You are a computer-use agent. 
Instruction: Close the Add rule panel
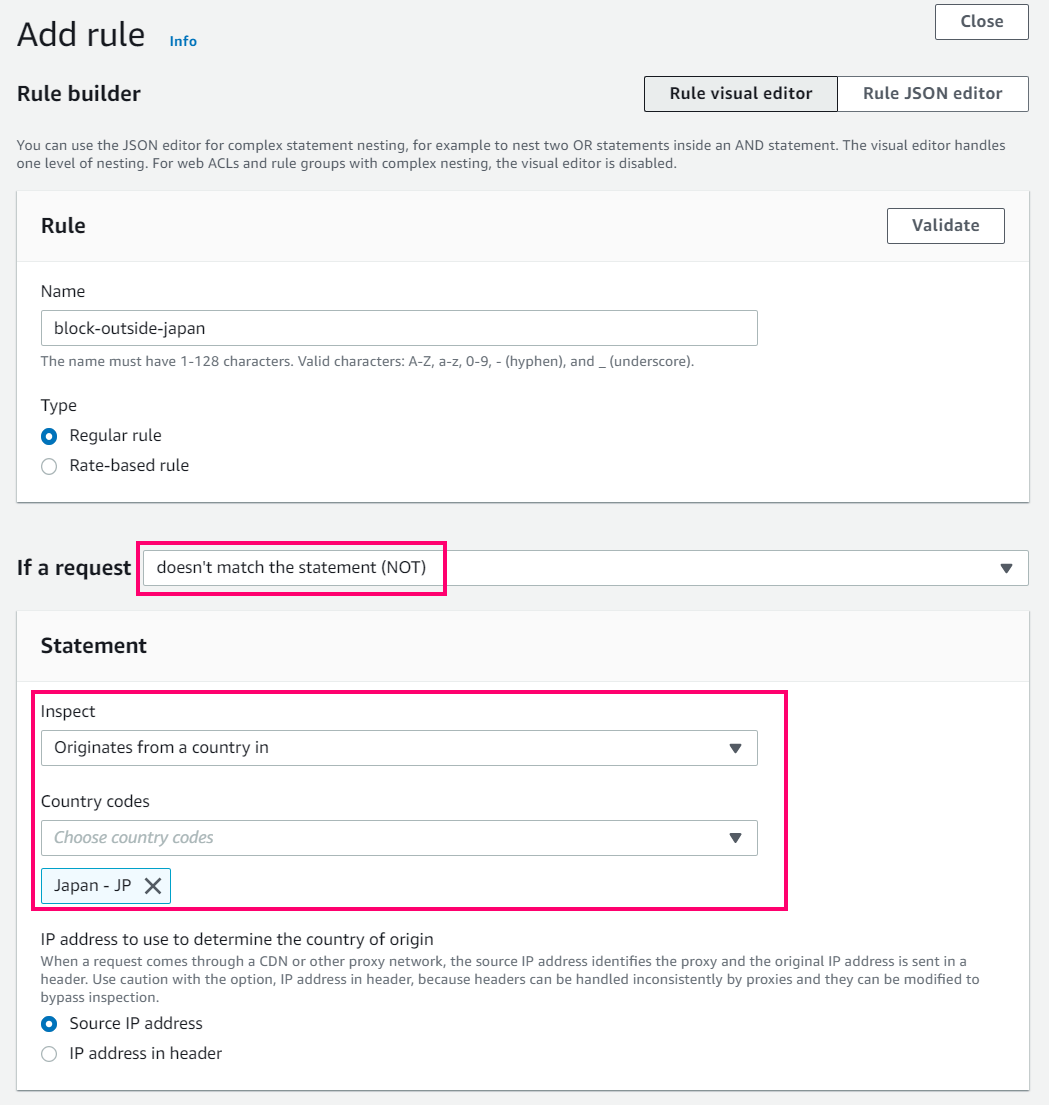click(x=981, y=22)
